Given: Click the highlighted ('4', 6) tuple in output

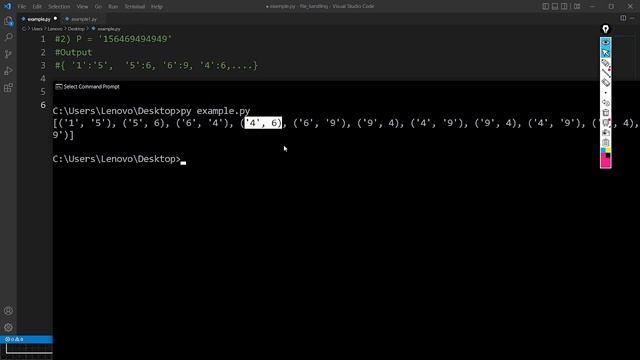Looking at the screenshot, I should click(x=263, y=123).
